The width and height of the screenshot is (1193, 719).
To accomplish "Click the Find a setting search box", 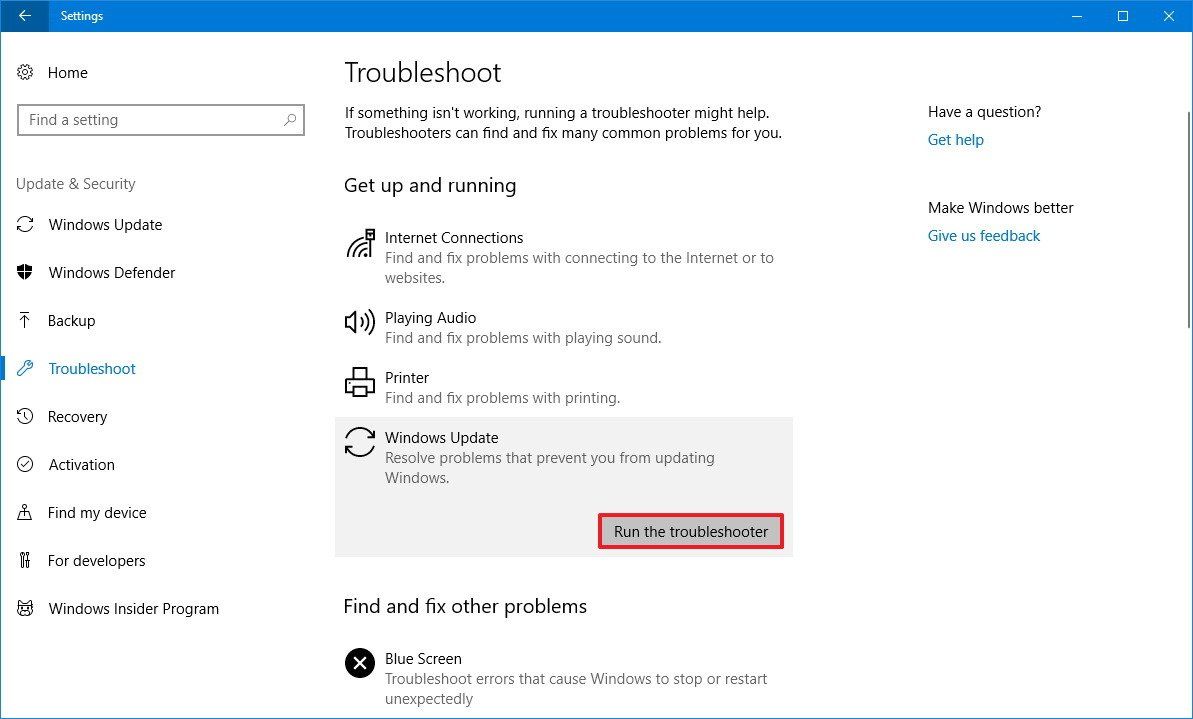I will [160, 119].
